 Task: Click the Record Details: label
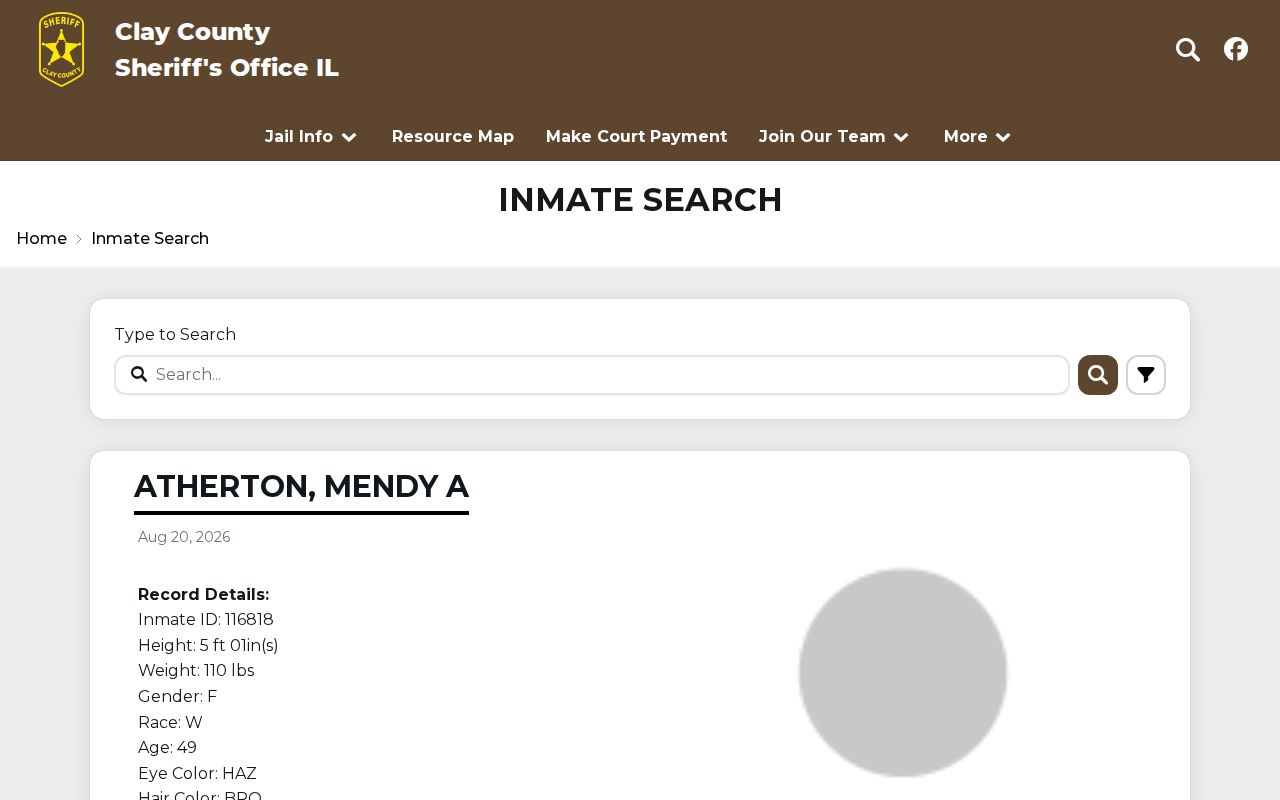[204, 595]
